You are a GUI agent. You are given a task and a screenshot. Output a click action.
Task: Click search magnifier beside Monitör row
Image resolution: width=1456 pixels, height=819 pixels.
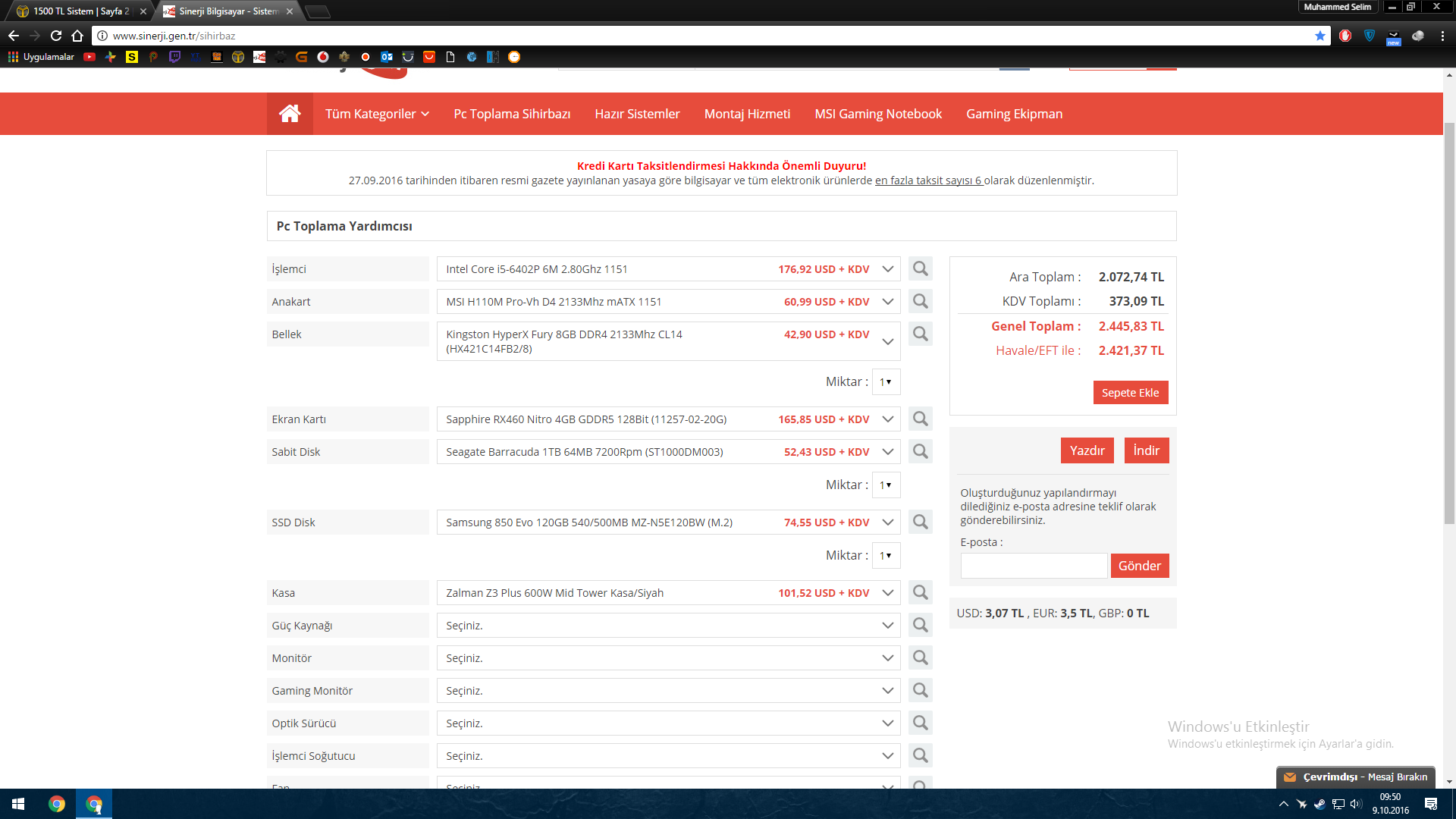[920, 658]
